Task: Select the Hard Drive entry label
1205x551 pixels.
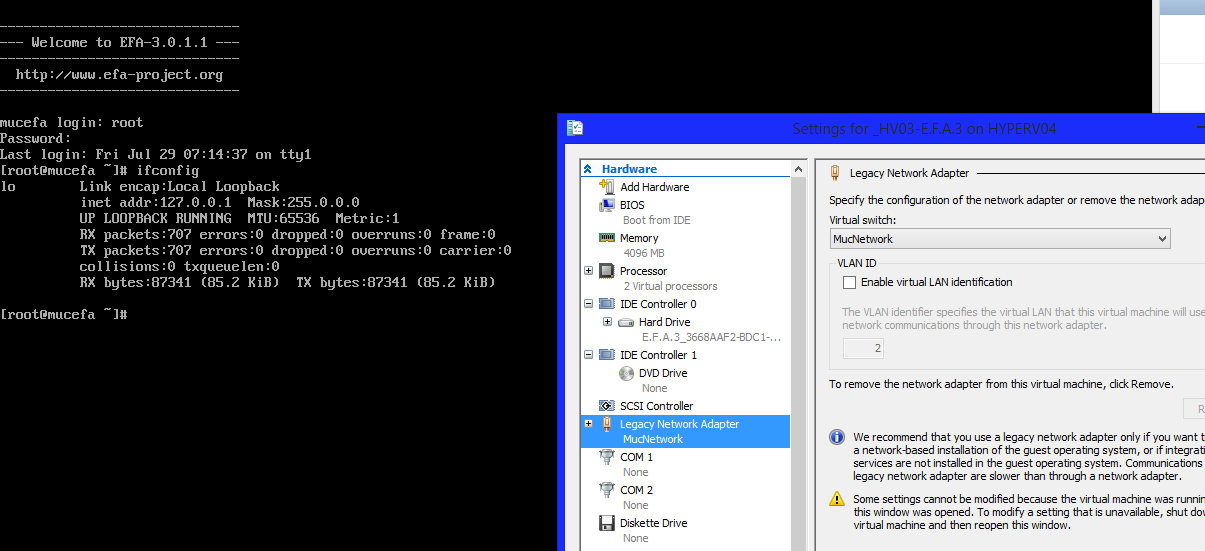Action: [664, 322]
